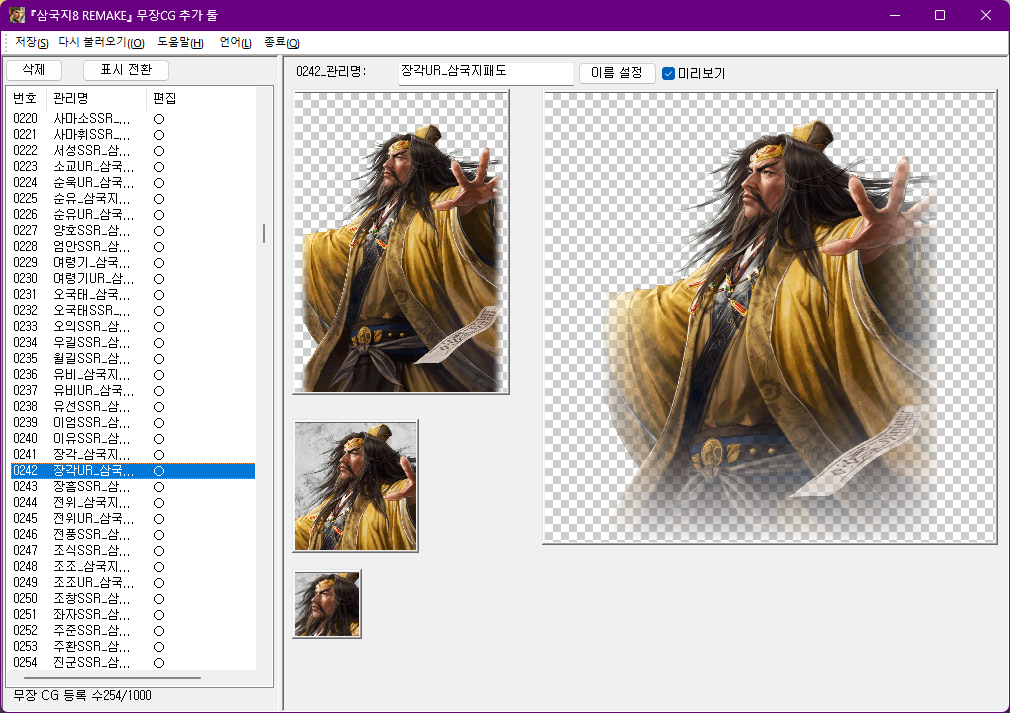
Task: Select row 0245 전위UR
Action: click(x=133, y=518)
